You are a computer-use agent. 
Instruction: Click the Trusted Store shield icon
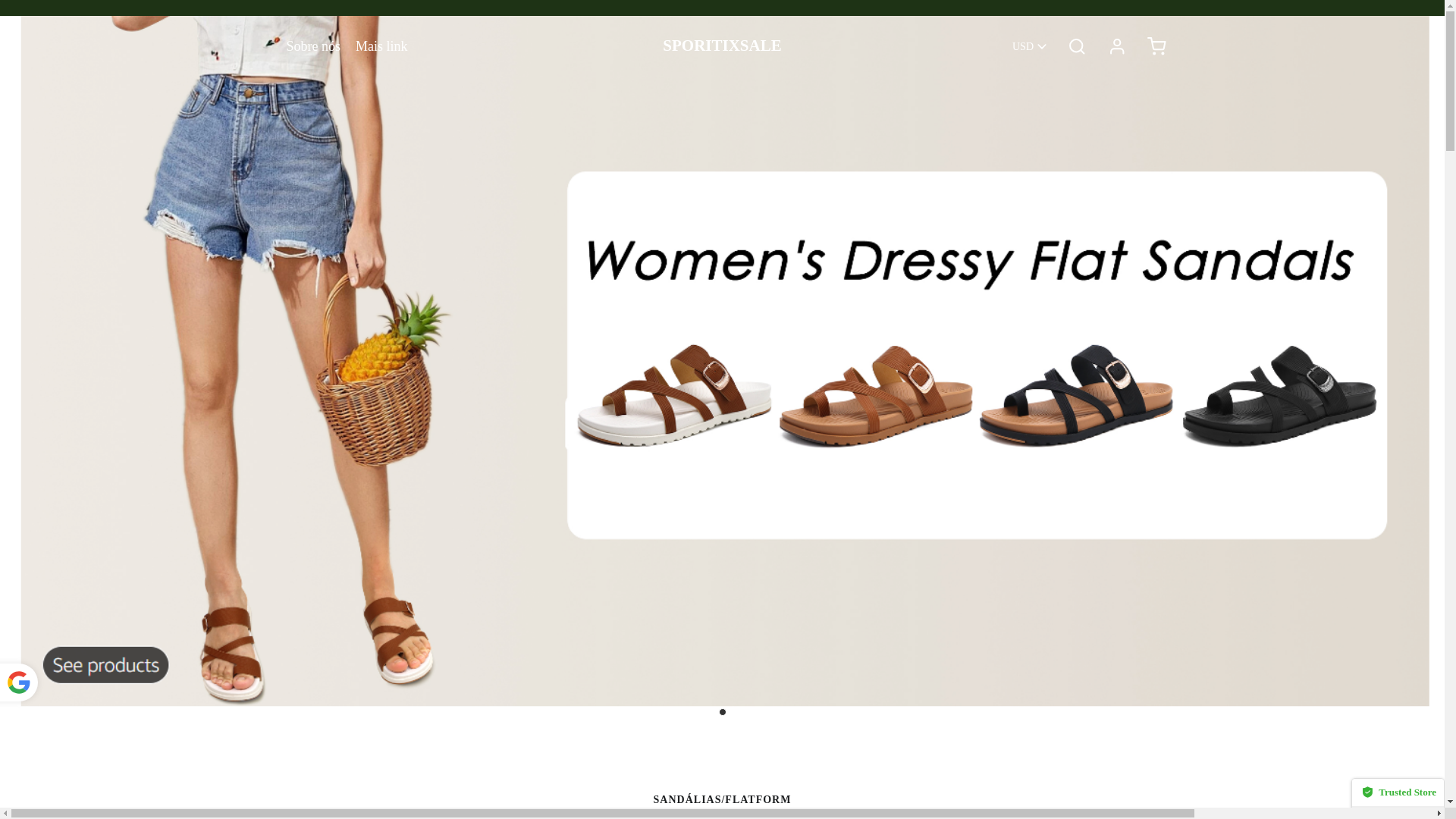1367,792
